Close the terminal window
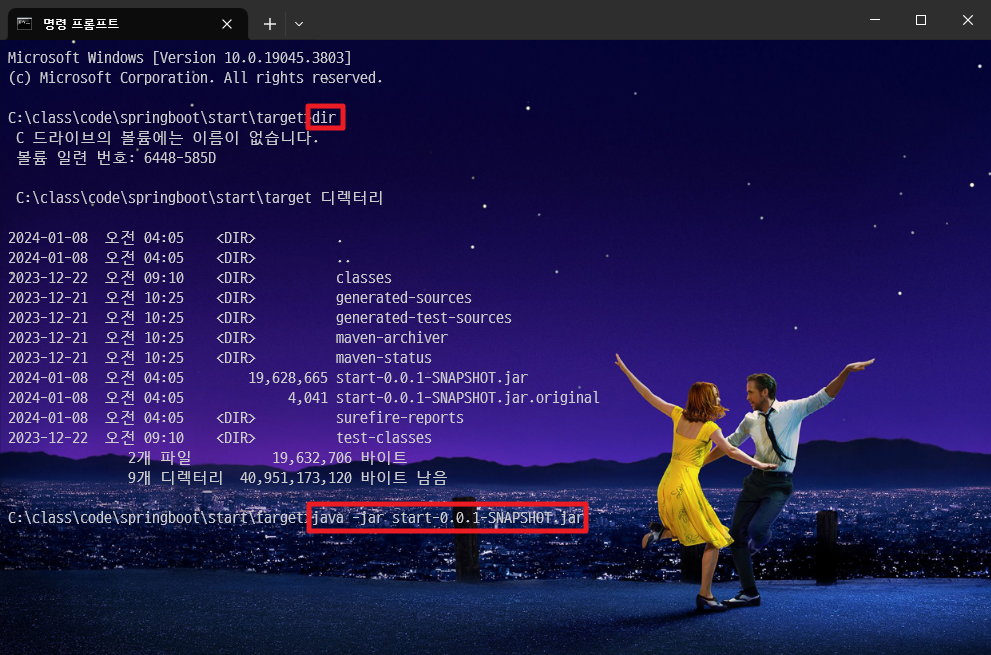Viewport: 991px width, 655px height. click(x=968, y=20)
